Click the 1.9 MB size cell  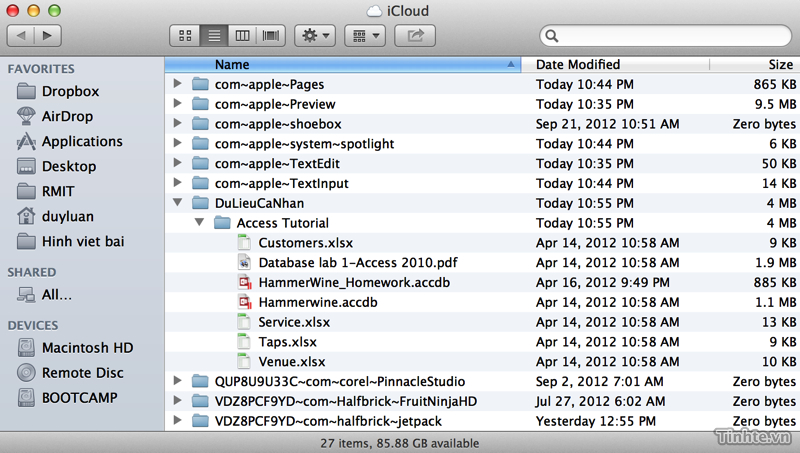tap(776, 263)
